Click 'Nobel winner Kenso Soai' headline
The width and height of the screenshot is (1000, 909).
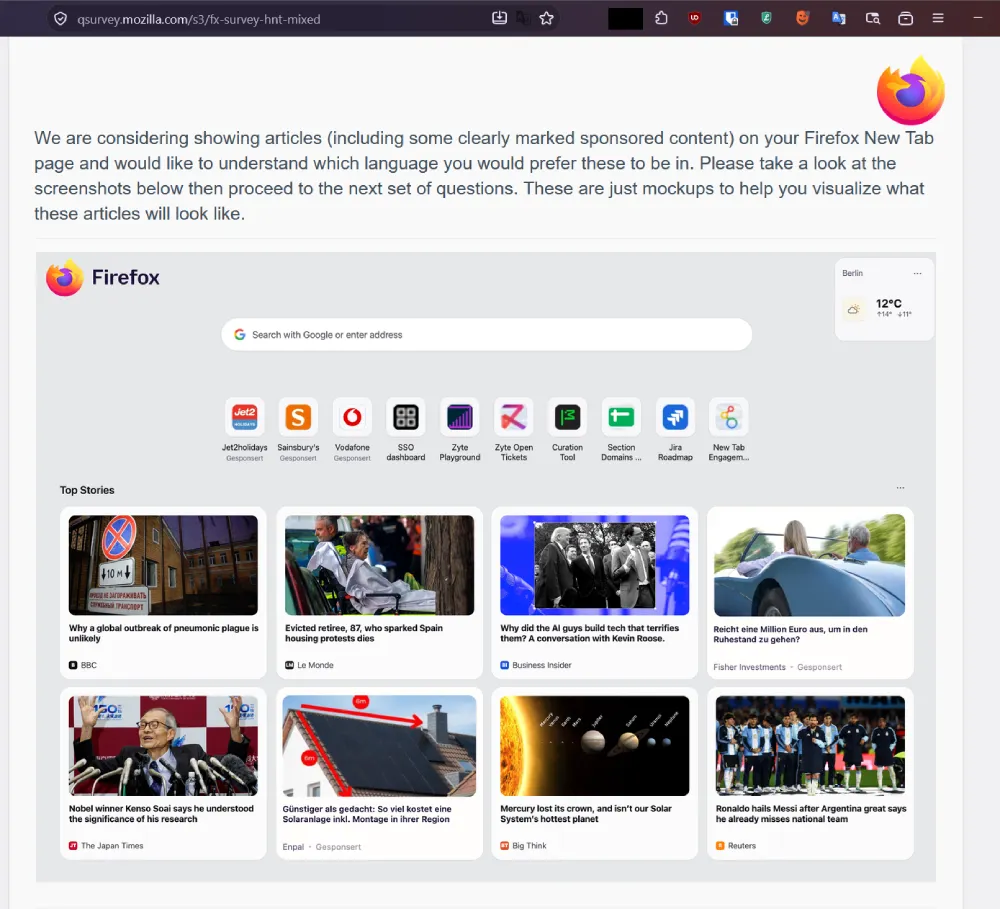[161, 813]
